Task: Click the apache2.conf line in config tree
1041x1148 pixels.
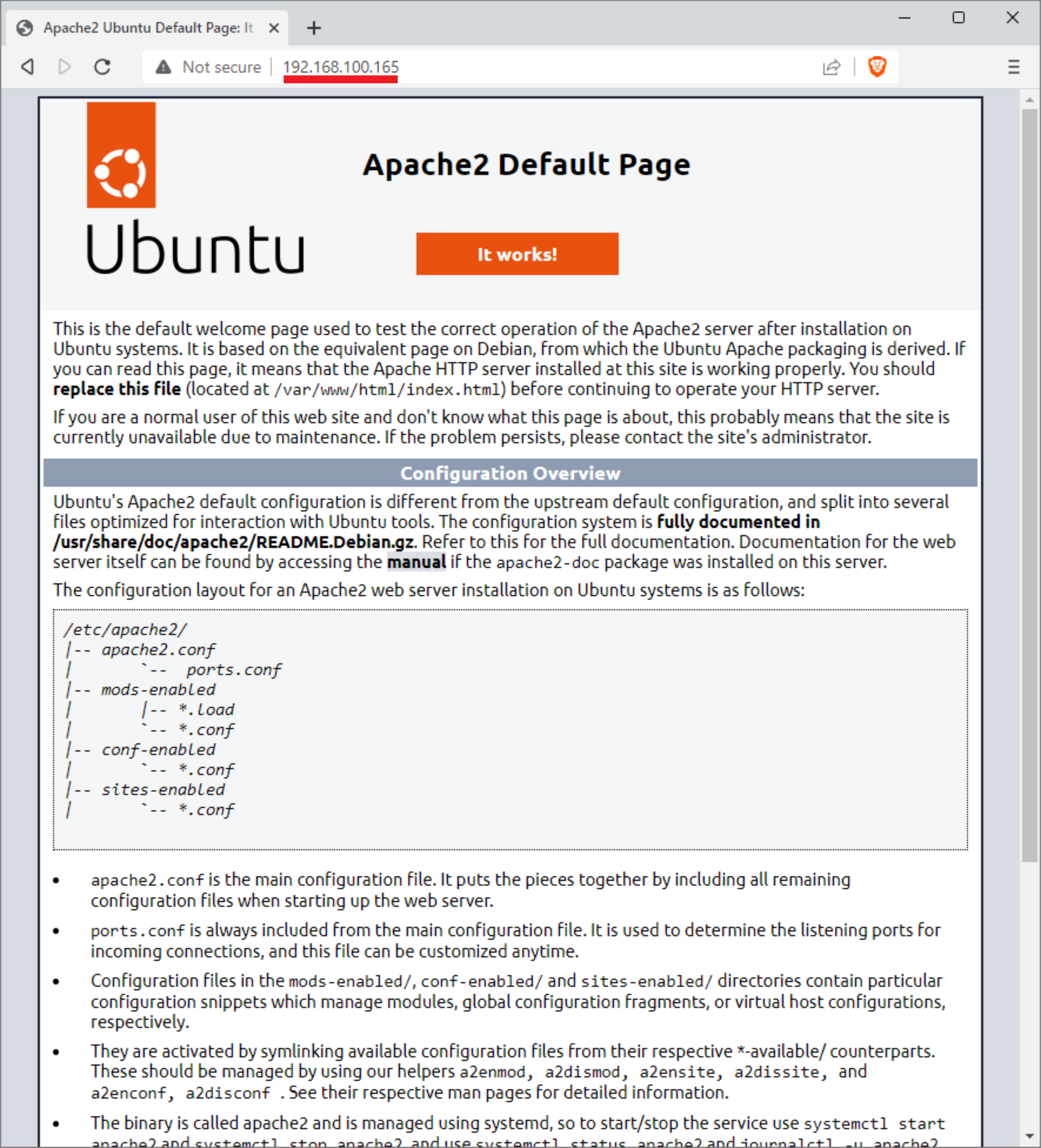Action: 159,650
